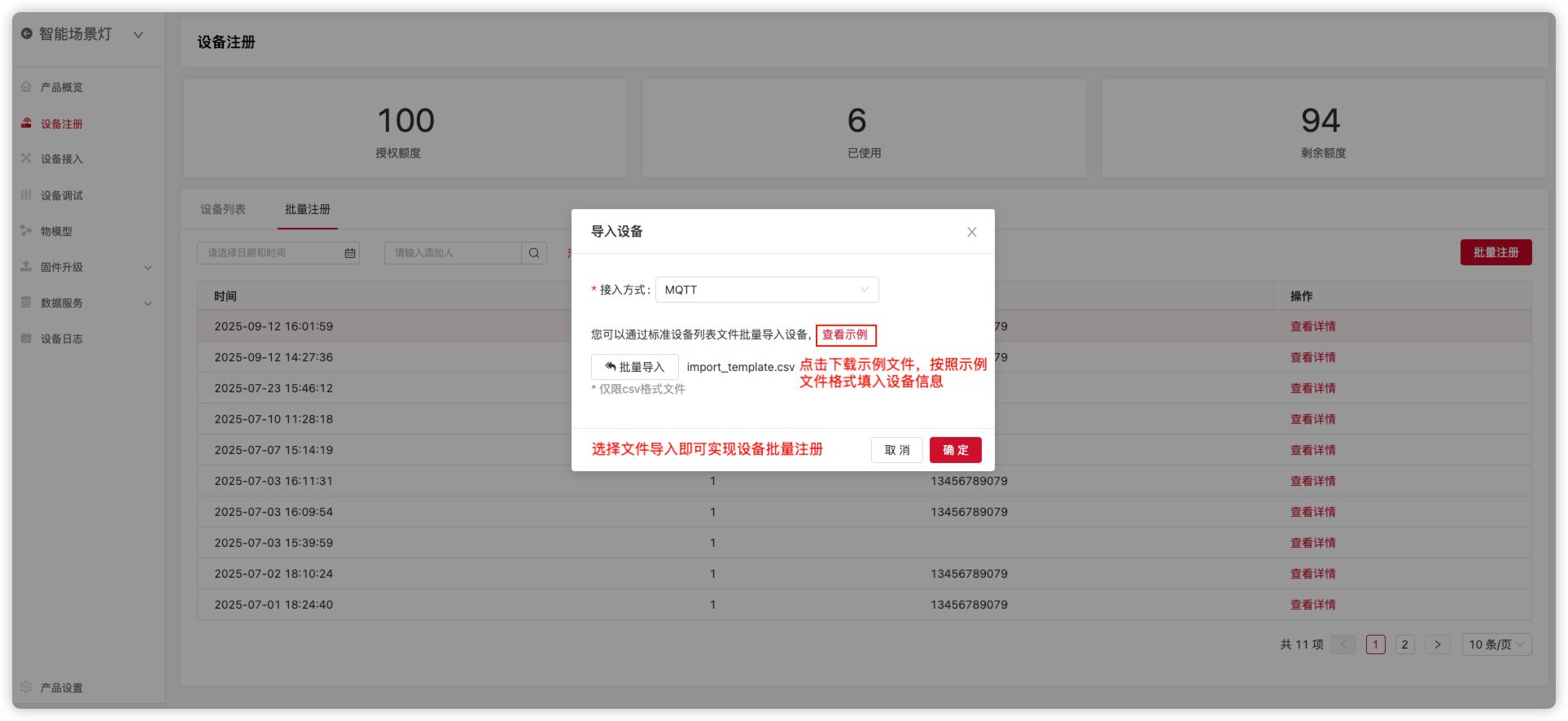Screen dimensions: 1568x721
Task: Close the 导入设备 dialog
Action: click(x=971, y=232)
